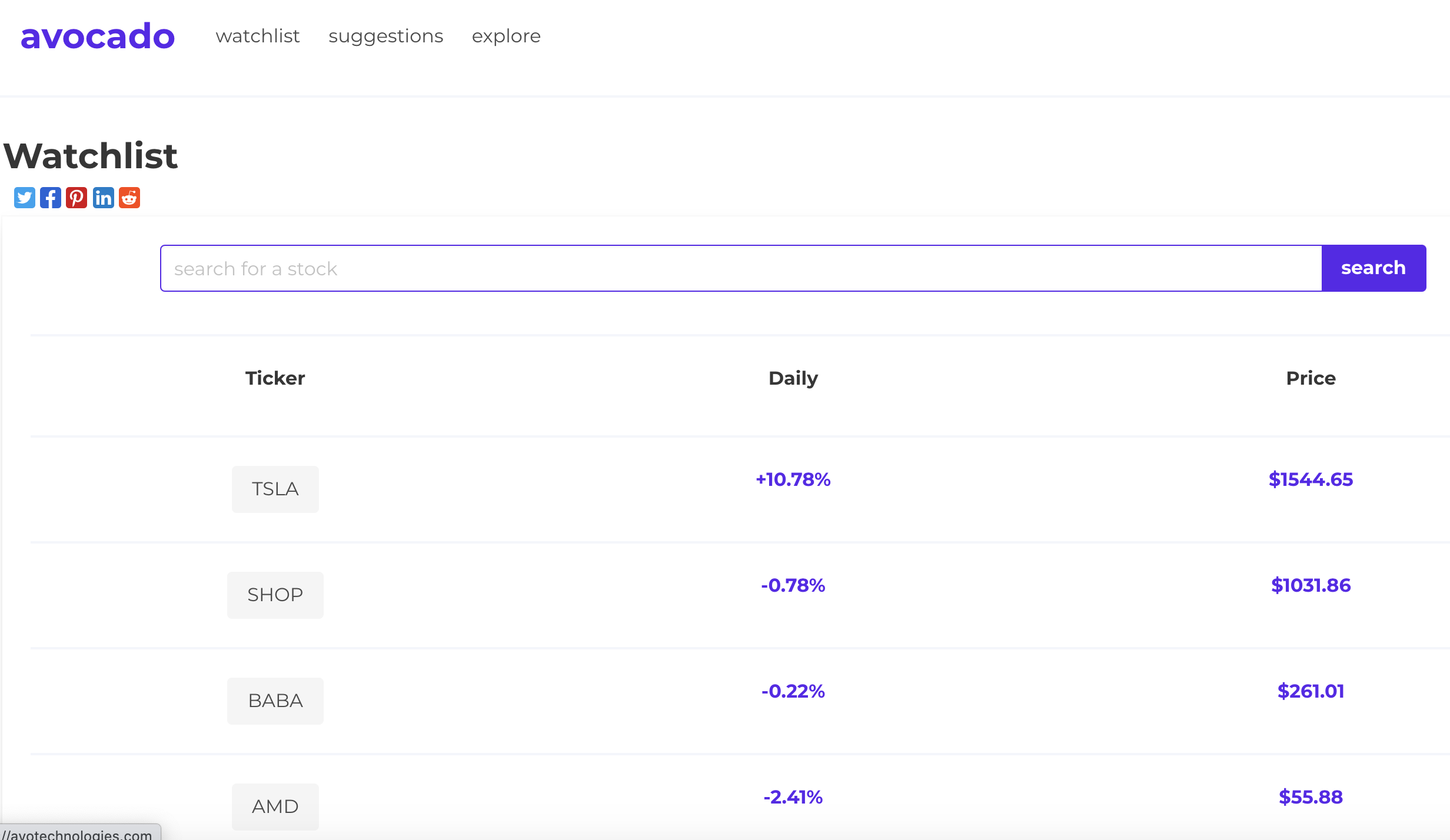The image size is (1450, 840).
Task: Select the SHOP ticker chip
Action: coord(275,595)
